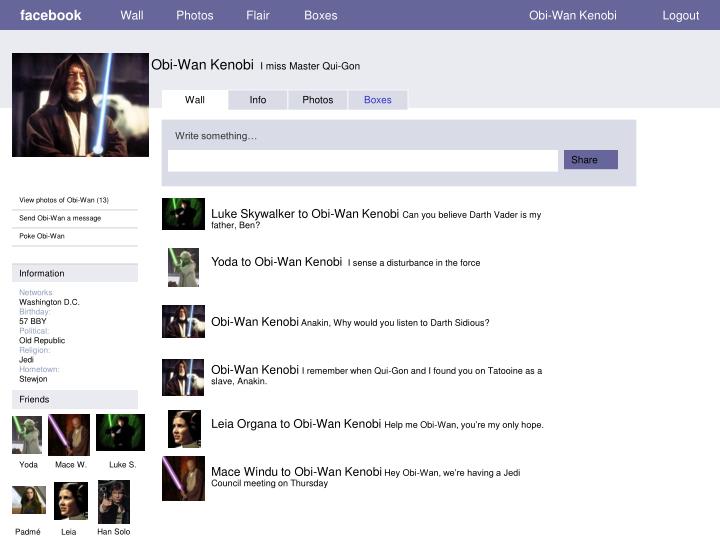720x540 pixels.
Task: Click Obi-Wan Kenobi name on Darth Sidious post
Action: 255,321
